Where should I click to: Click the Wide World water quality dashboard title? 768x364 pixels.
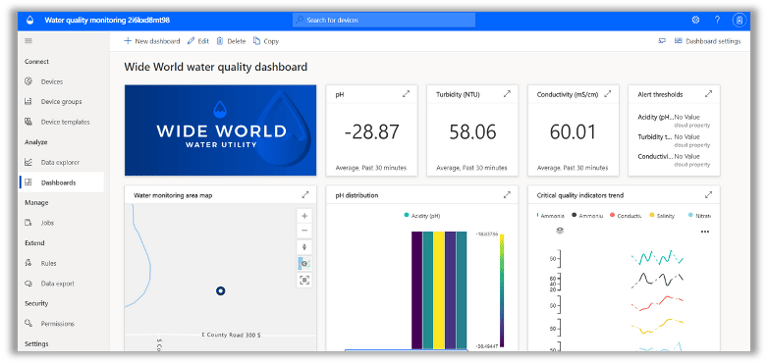point(216,67)
